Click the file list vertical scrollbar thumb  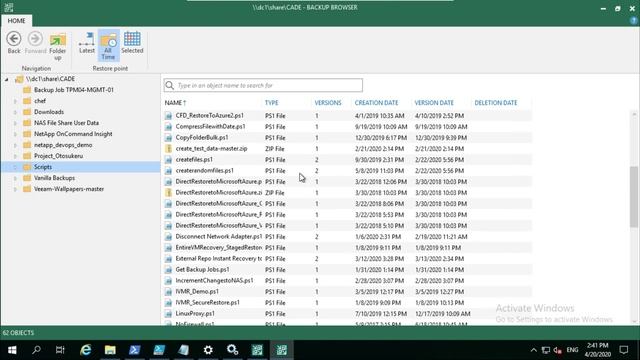coord(633,197)
